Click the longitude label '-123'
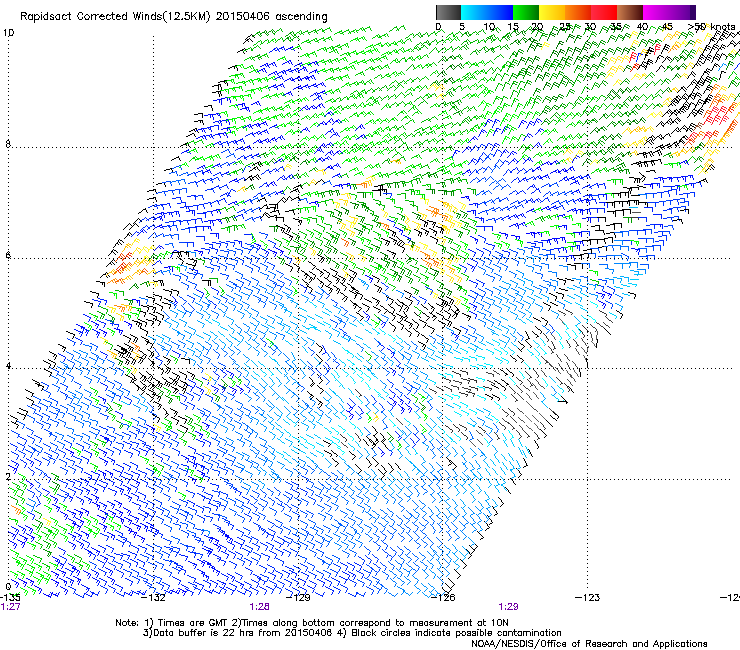 pyautogui.click(x=588, y=598)
